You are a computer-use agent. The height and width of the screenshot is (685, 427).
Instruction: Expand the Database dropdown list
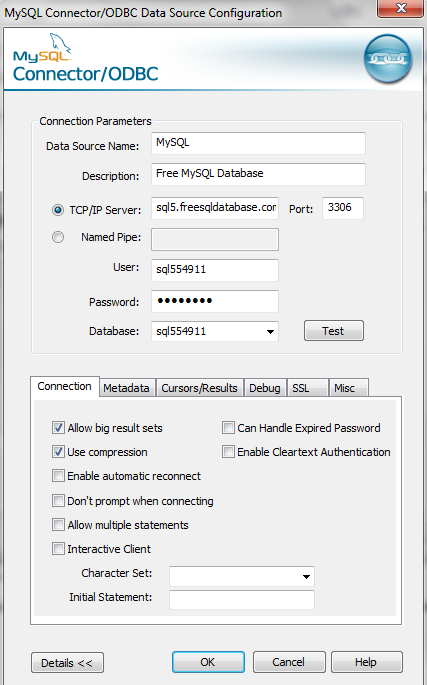click(x=271, y=332)
